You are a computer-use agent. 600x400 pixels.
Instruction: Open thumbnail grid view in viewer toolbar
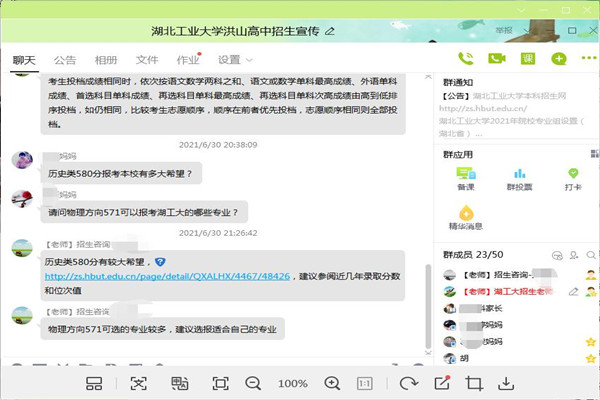(x=94, y=384)
